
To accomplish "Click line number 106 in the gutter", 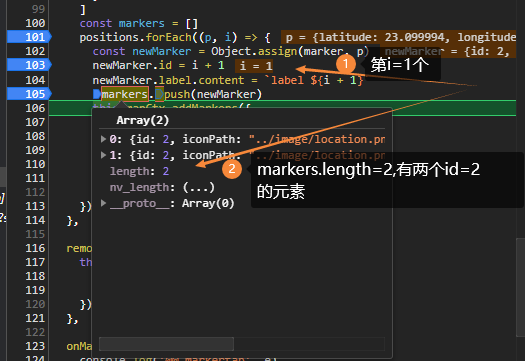I will [x=35, y=108].
